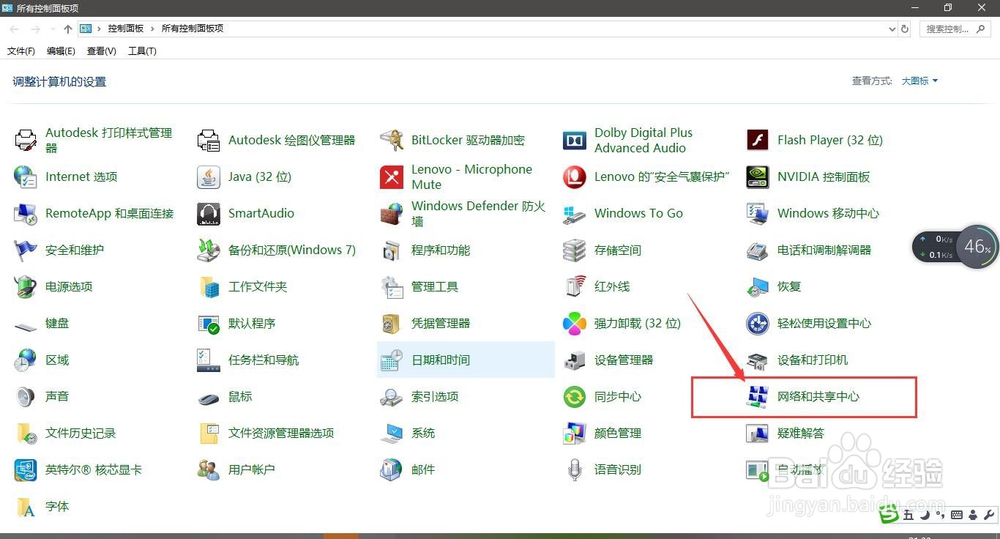
Task: Click the Internet 选项 globe icon
Action: 26,177
